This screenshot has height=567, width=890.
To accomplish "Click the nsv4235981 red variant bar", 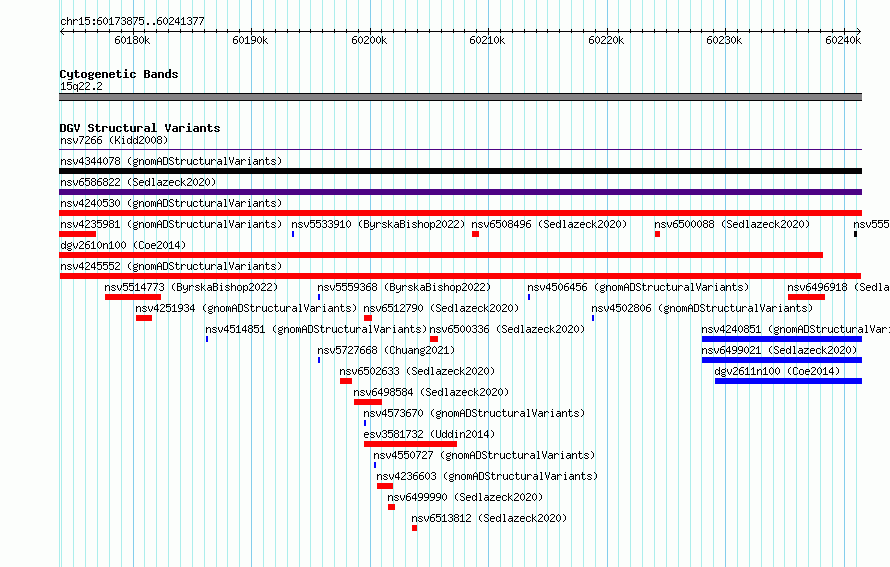I will click(78, 234).
